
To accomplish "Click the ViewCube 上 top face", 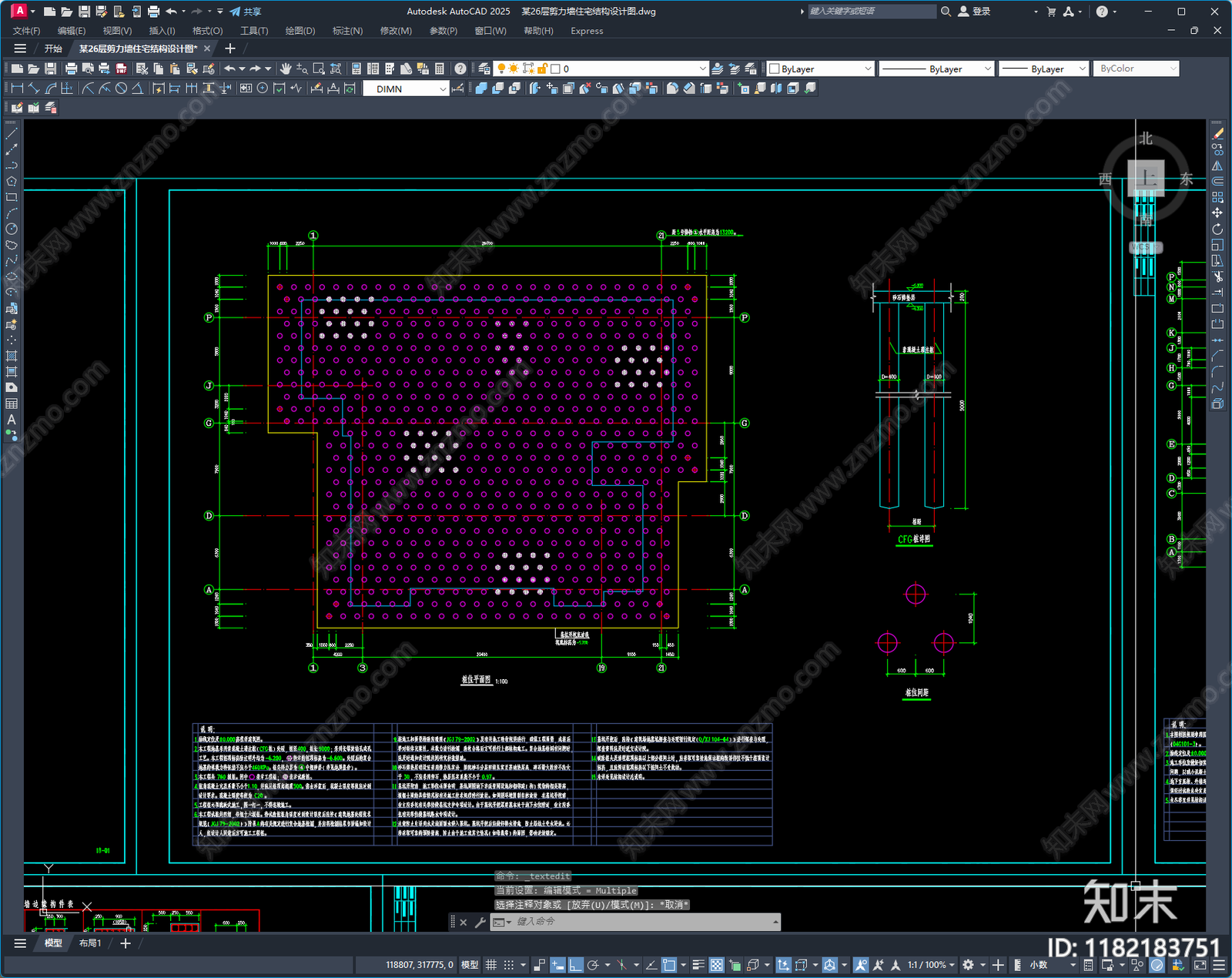I will tap(1146, 178).
